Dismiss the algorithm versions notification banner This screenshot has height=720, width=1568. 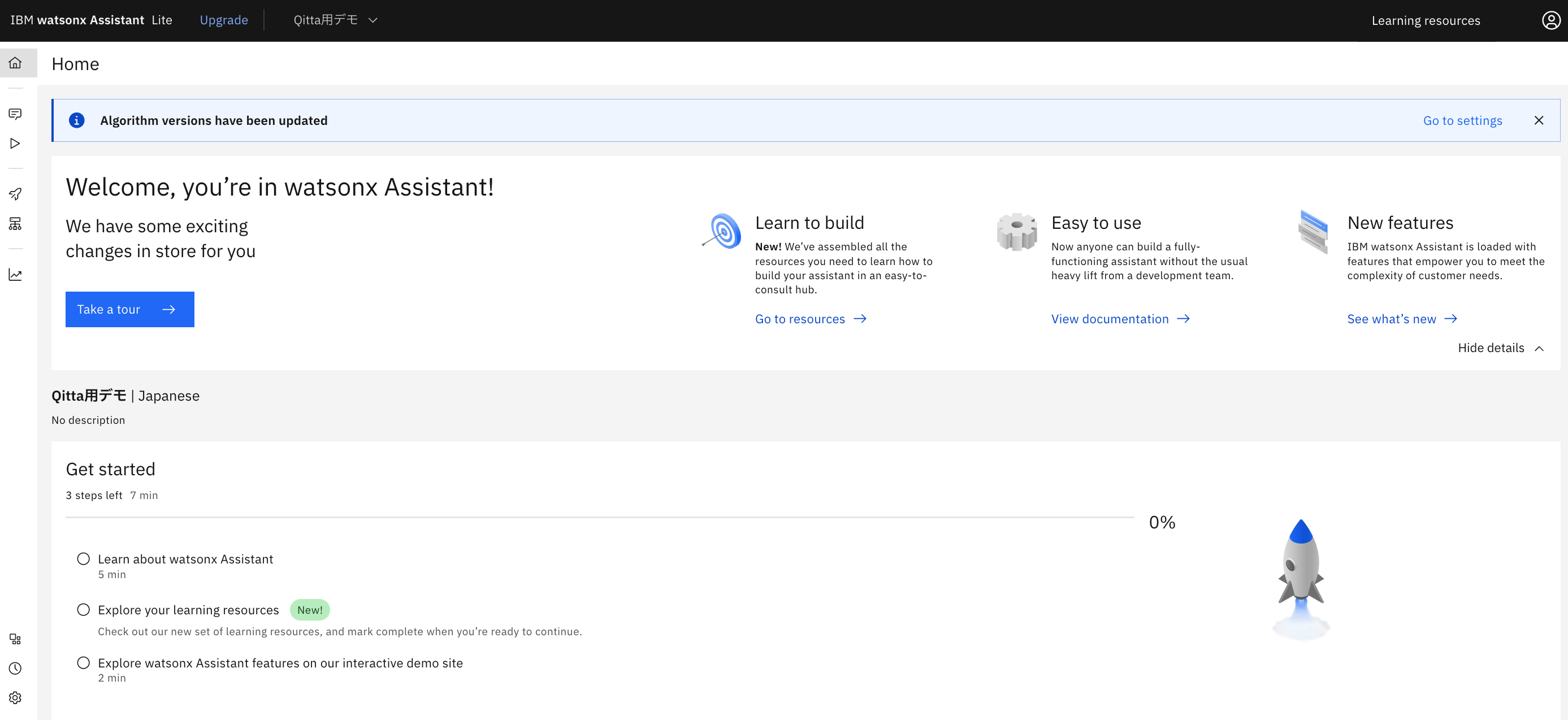pos(1538,120)
